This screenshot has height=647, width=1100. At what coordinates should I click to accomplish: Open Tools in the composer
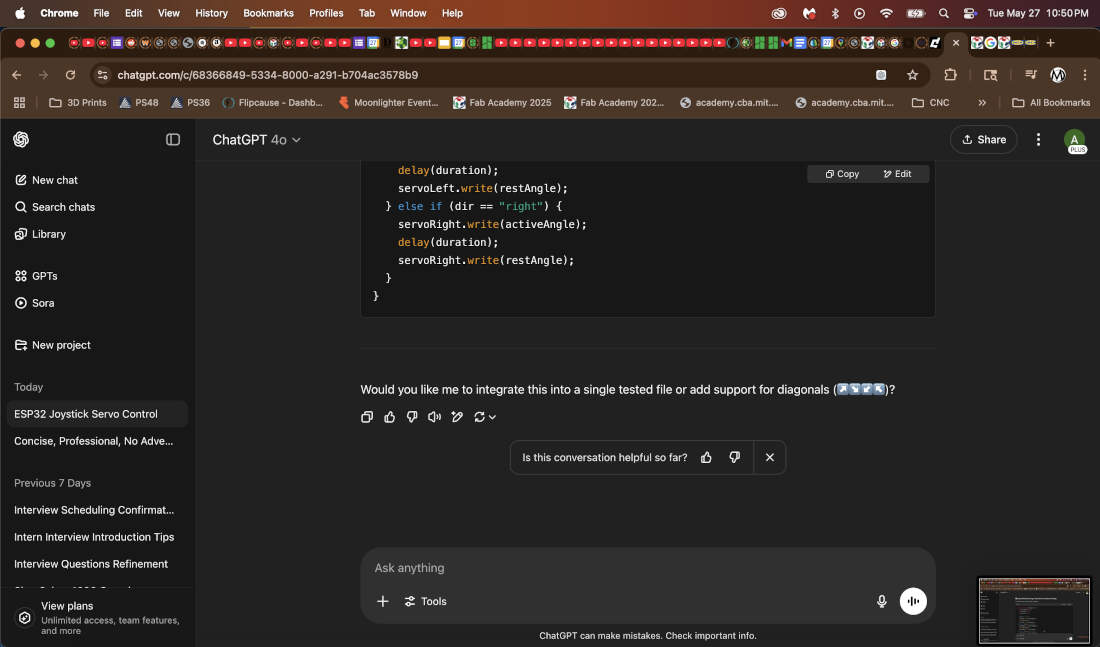point(425,601)
